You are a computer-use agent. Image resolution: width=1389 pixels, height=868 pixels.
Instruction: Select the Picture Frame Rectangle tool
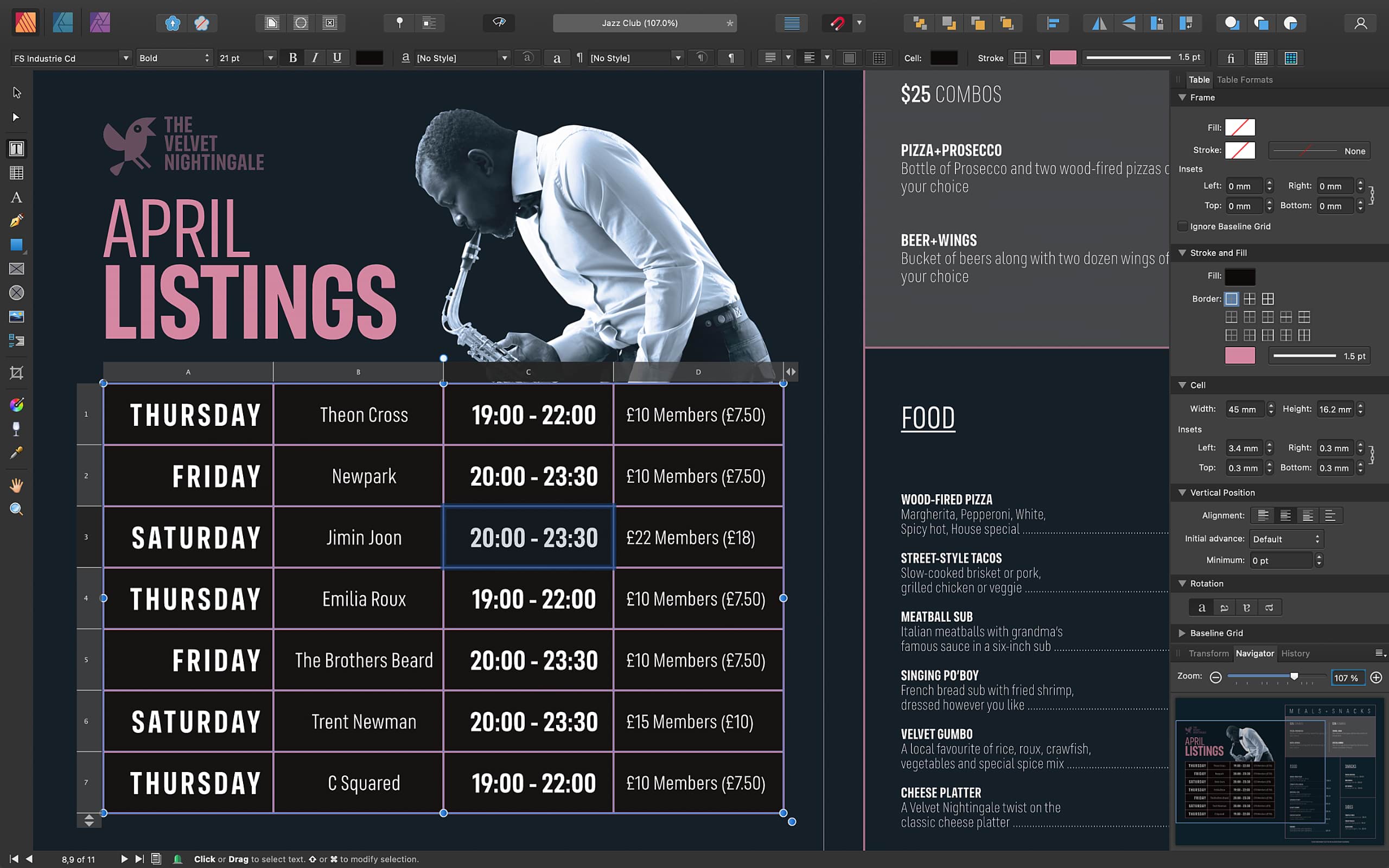pos(17,269)
